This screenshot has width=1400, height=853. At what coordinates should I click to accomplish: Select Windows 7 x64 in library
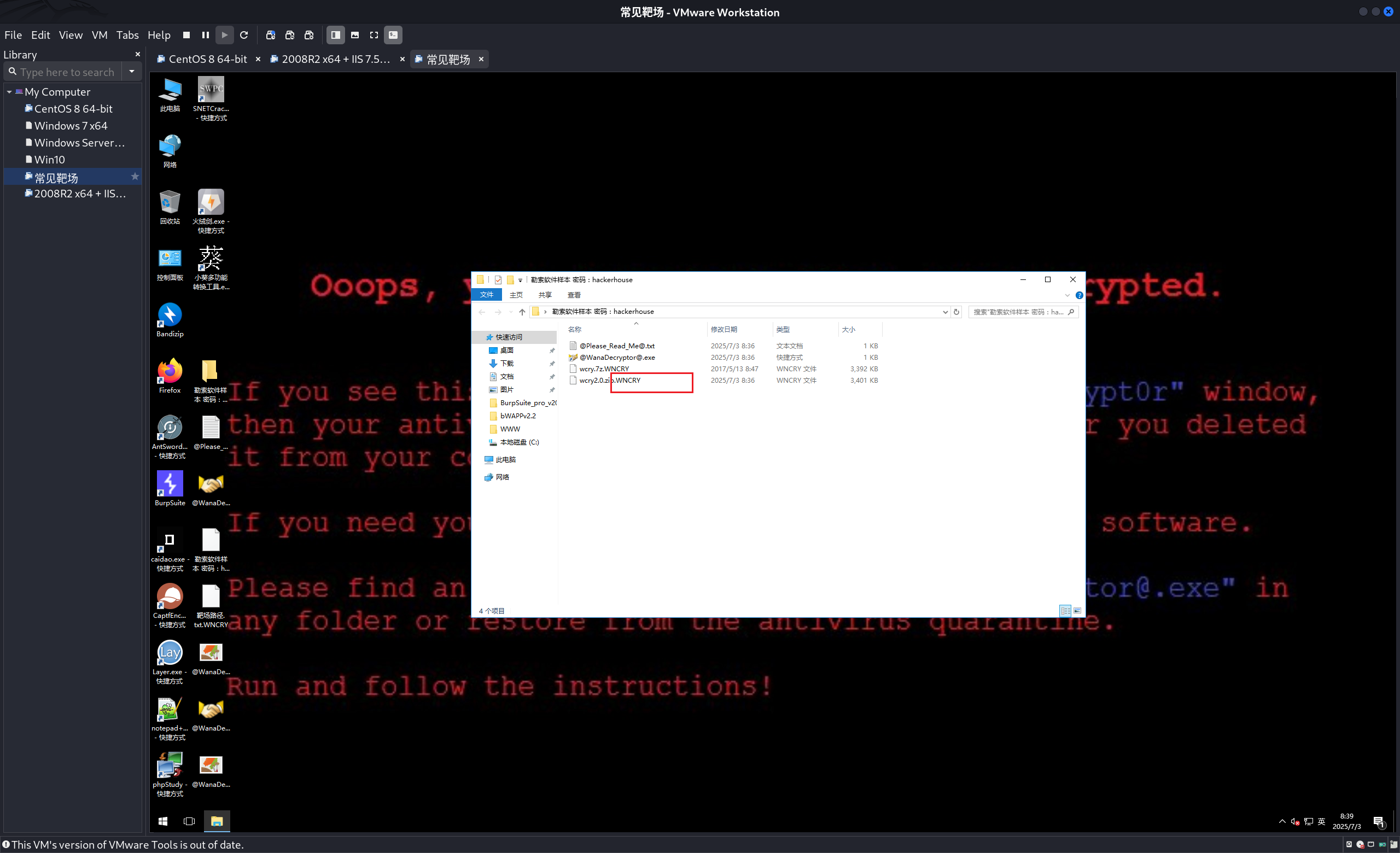(71, 126)
